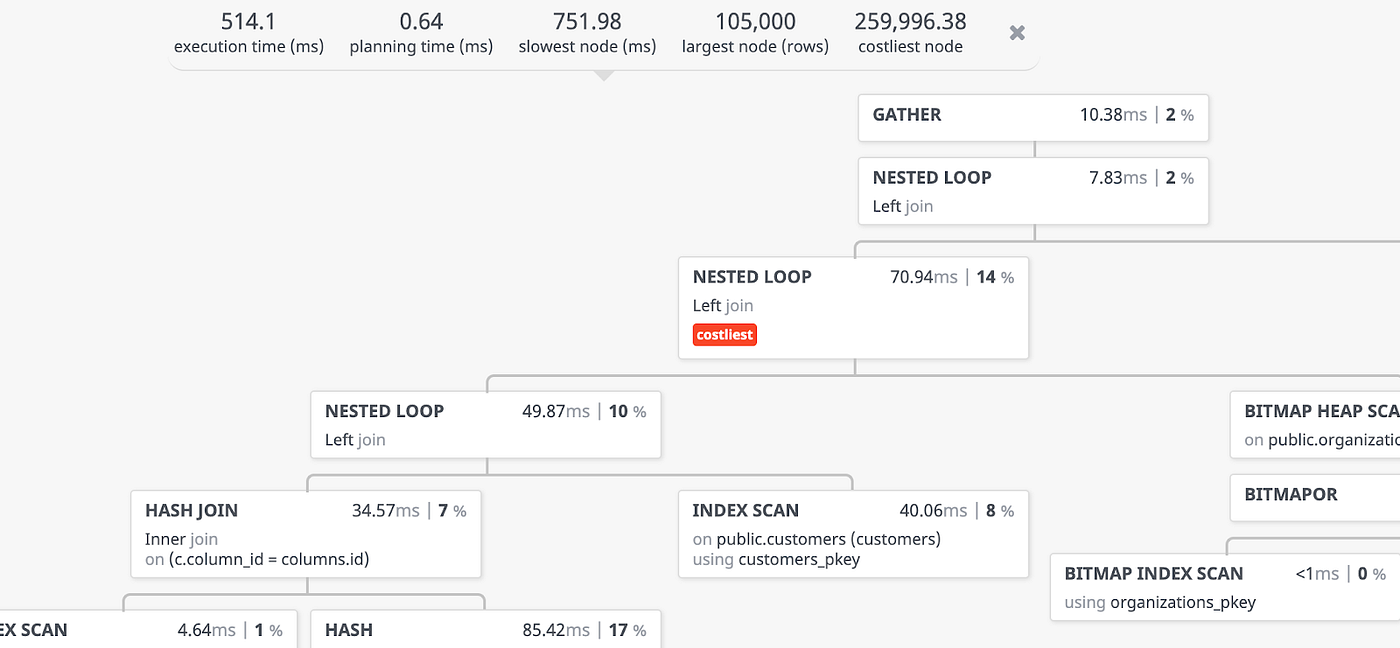Click the 'customers_pkey' index name
1400x648 pixels.
pos(799,560)
